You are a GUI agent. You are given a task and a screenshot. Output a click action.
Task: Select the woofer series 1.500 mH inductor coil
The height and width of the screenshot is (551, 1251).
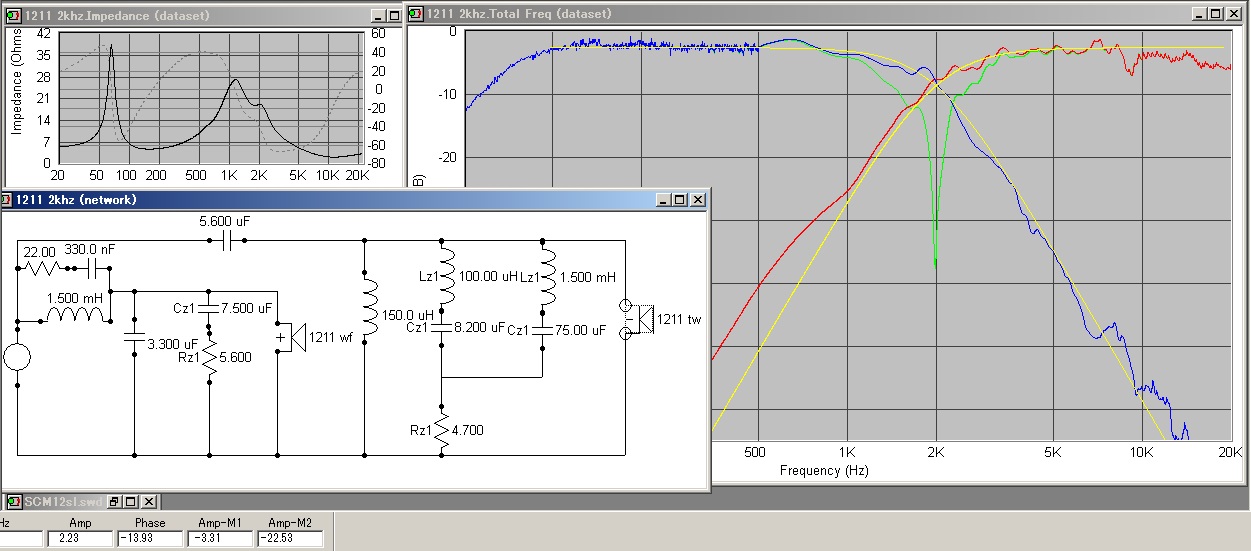coord(77,315)
